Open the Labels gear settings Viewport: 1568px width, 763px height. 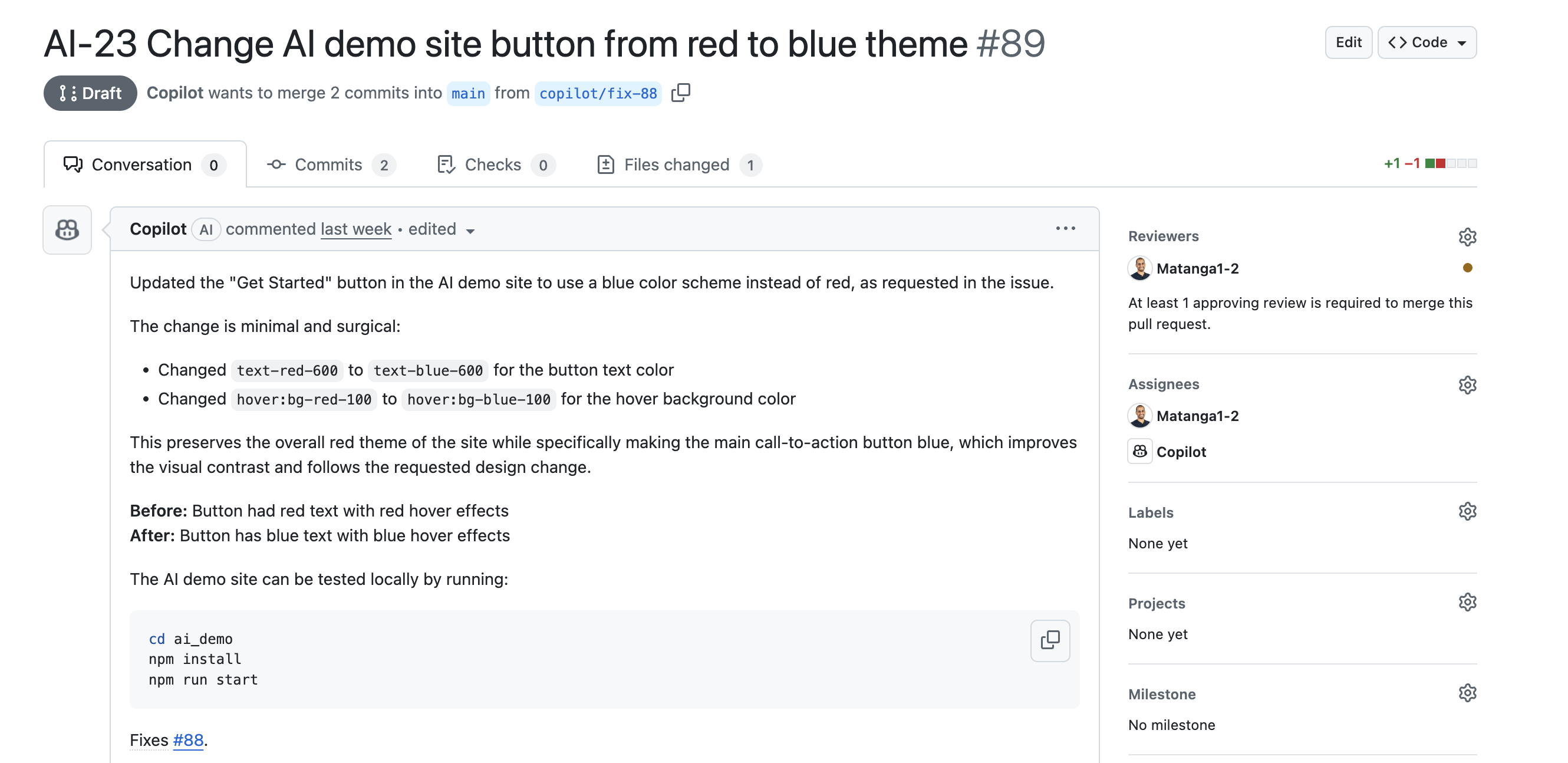1467,511
